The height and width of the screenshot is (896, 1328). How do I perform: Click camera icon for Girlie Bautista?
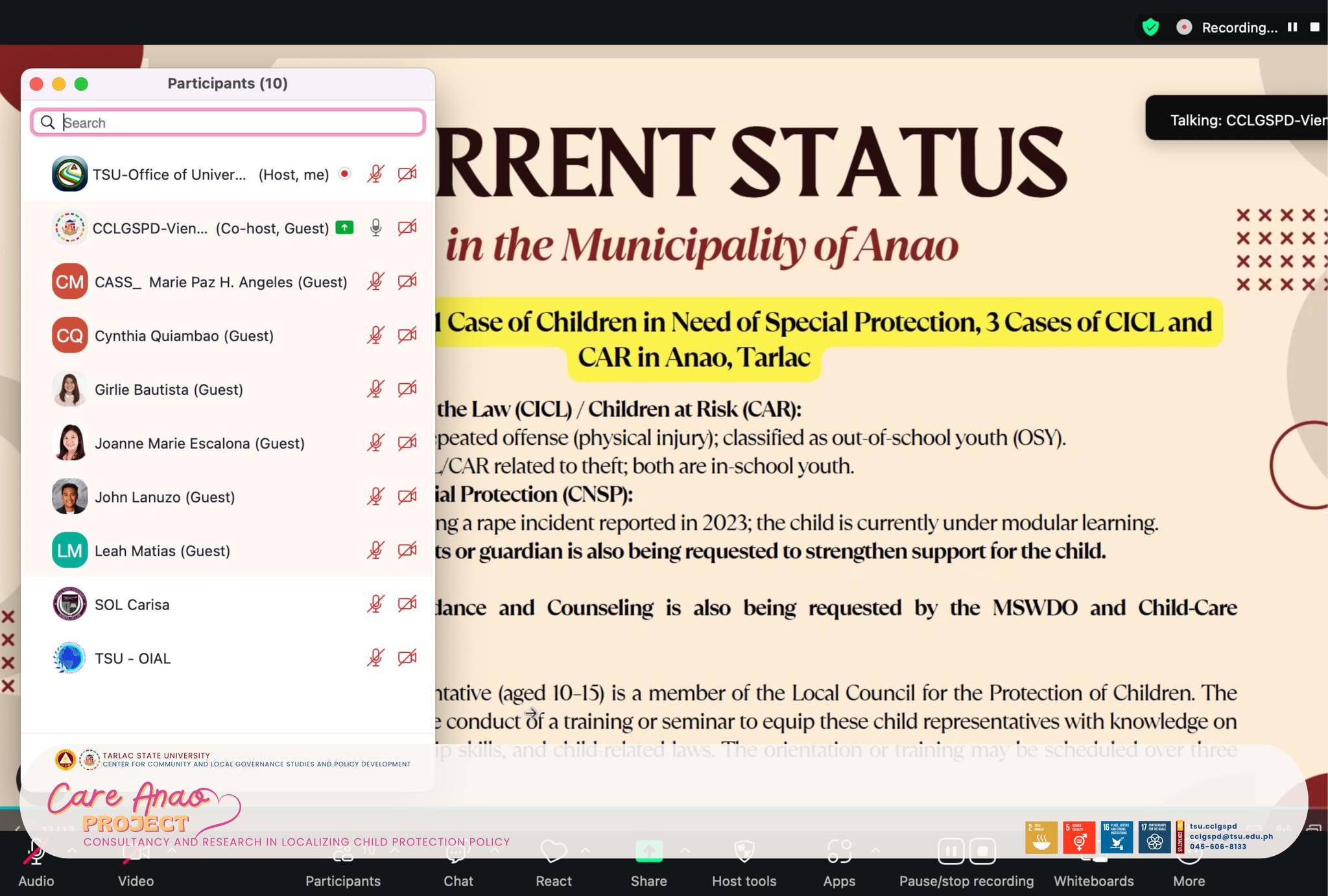pyautogui.click(x=407, y=389)
